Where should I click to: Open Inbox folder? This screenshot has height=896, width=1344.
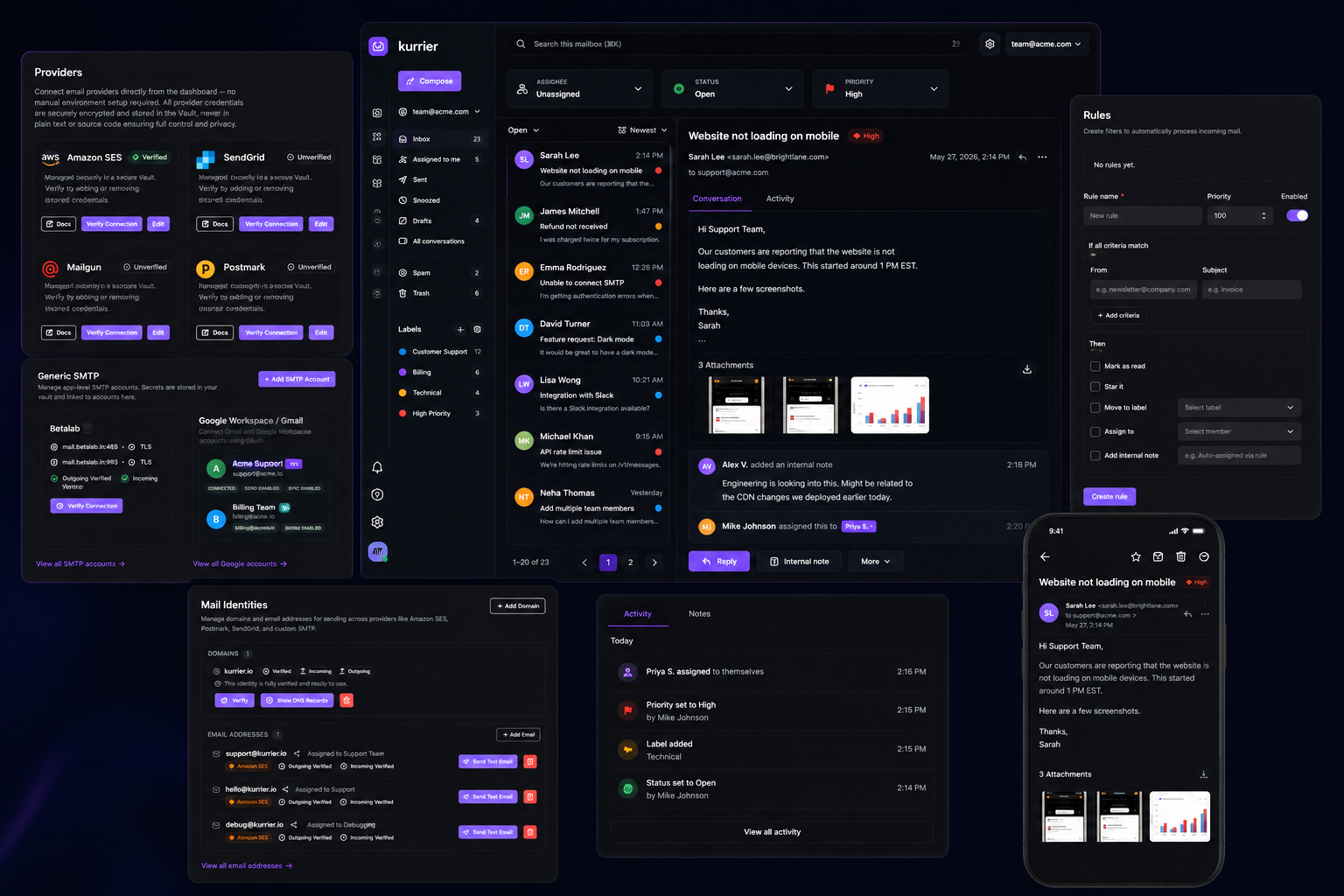point(440,139)
